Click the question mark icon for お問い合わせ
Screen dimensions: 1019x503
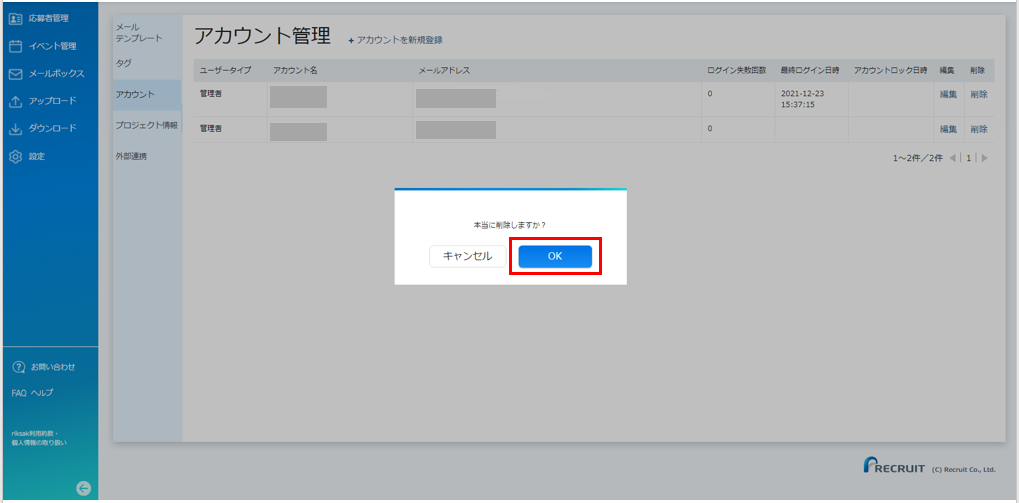(x=18, y=367)
